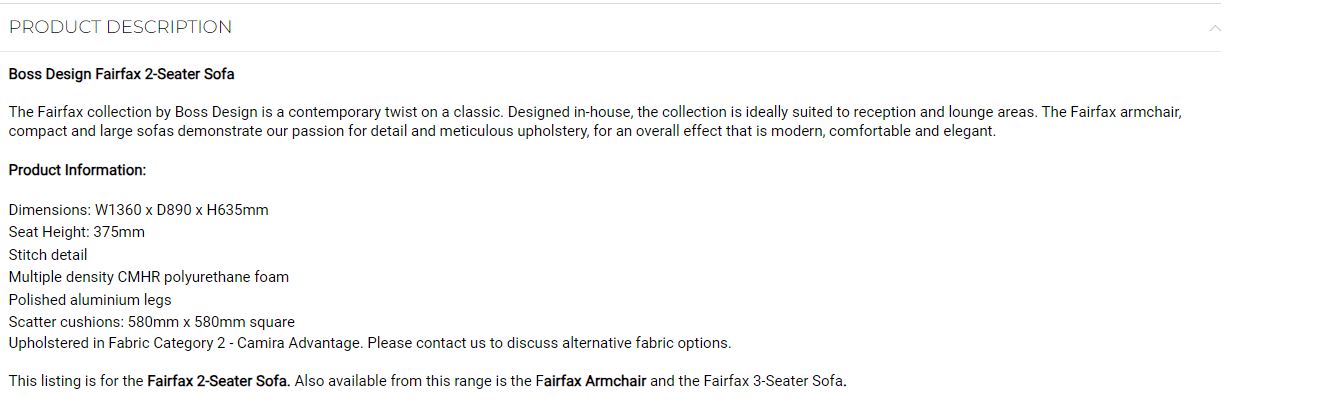
Task: Click the Scatter cushions 580mm line
Action: [152, 322]
